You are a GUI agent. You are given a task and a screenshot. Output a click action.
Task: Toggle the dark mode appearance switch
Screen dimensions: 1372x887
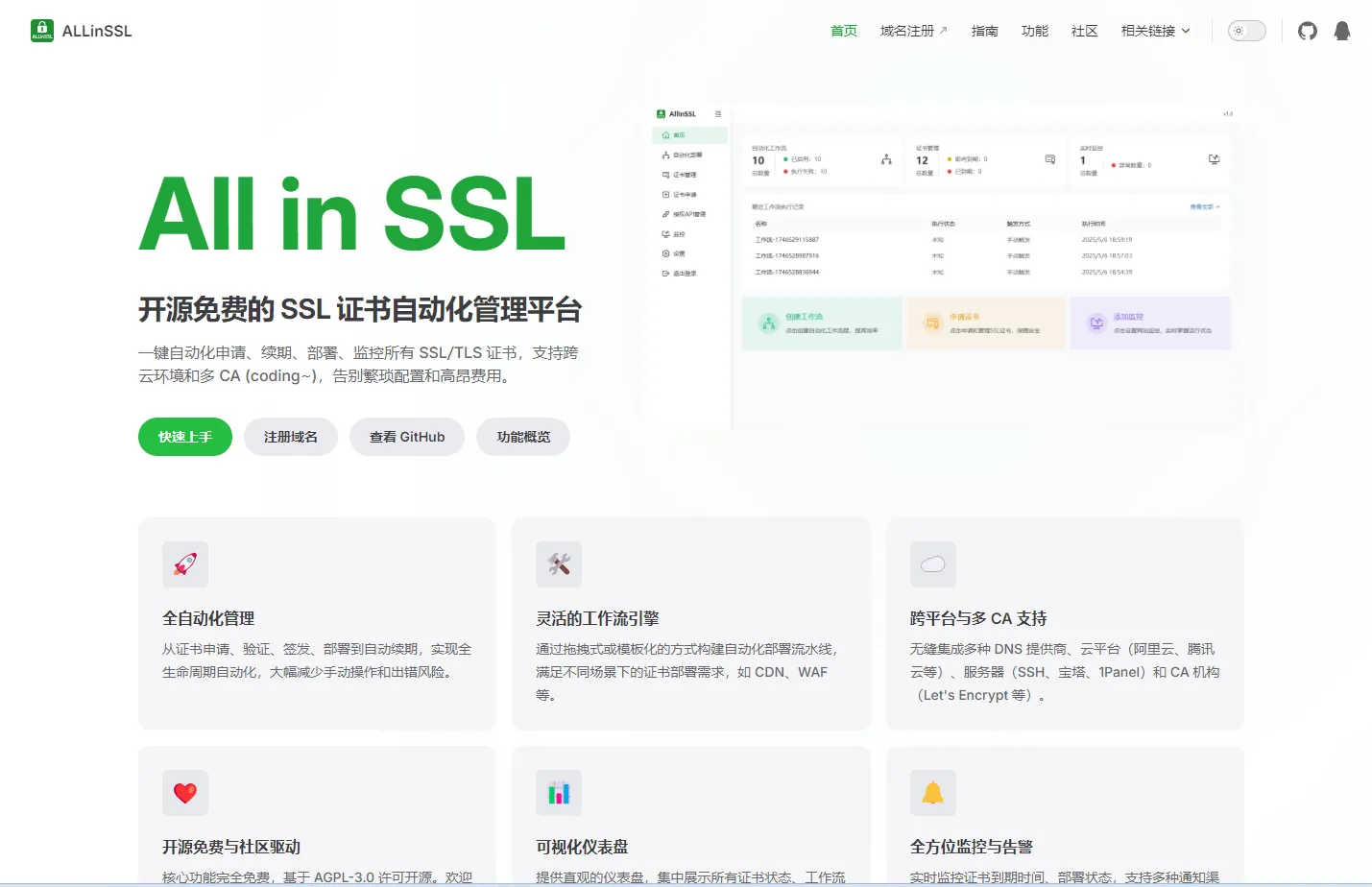click(x=1247, y=31)
